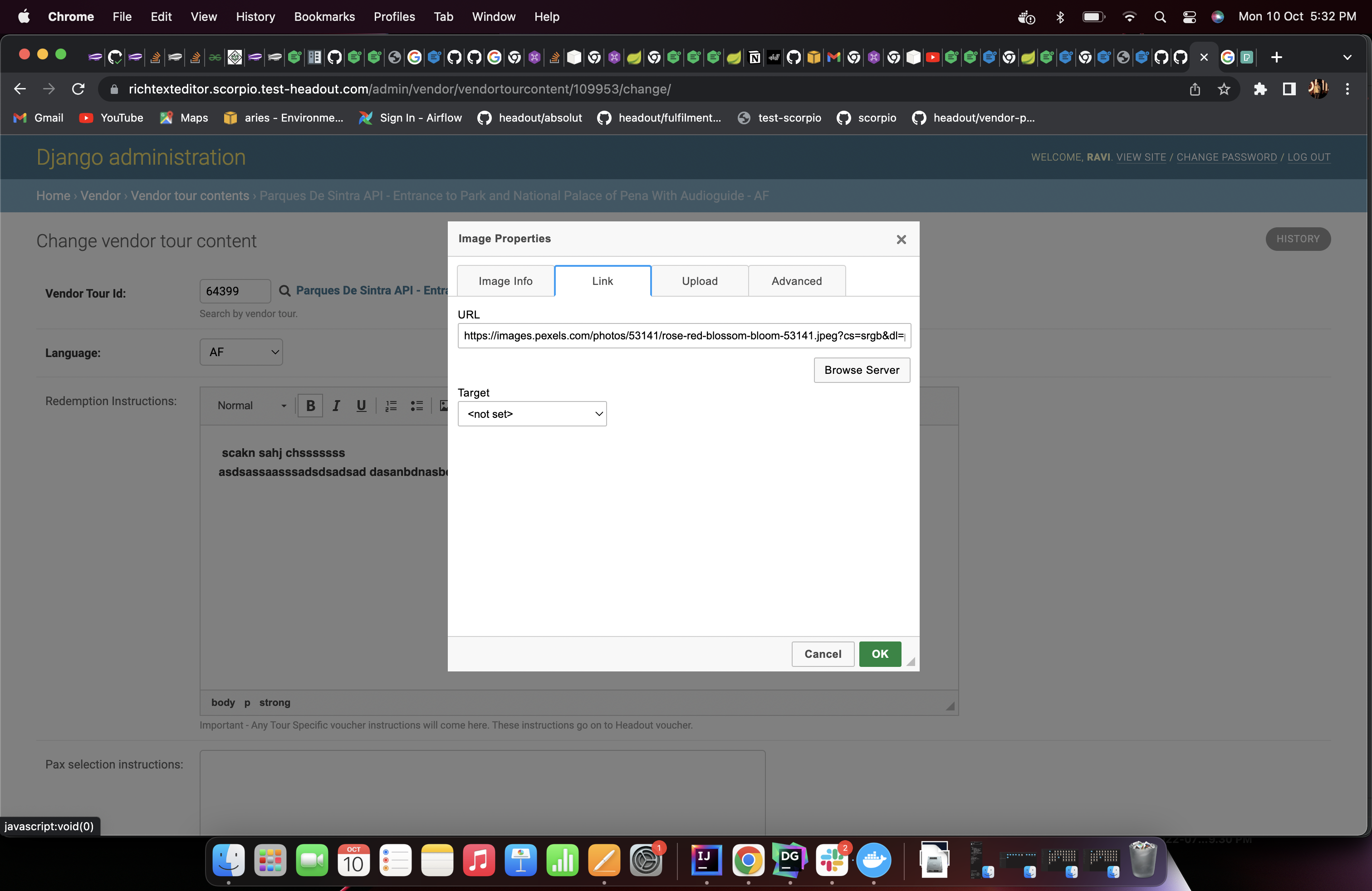
Task: Open Slack from the dock
Action: tap(831, 861)
